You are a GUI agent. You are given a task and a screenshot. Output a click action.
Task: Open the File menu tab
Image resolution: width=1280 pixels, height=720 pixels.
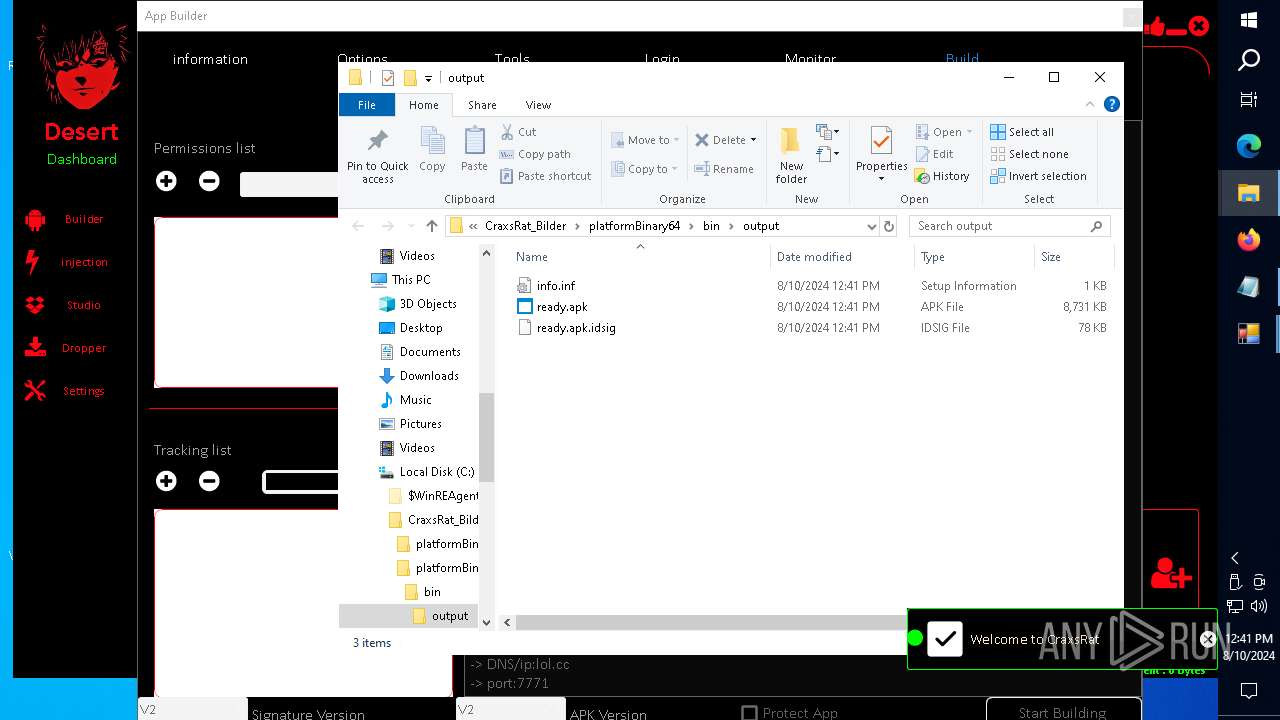coord(367,105)
